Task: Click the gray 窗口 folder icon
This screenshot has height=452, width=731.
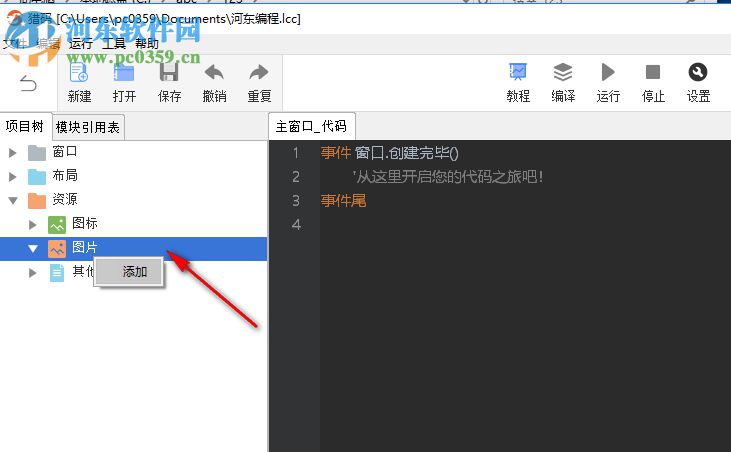Action: [37, 152]
